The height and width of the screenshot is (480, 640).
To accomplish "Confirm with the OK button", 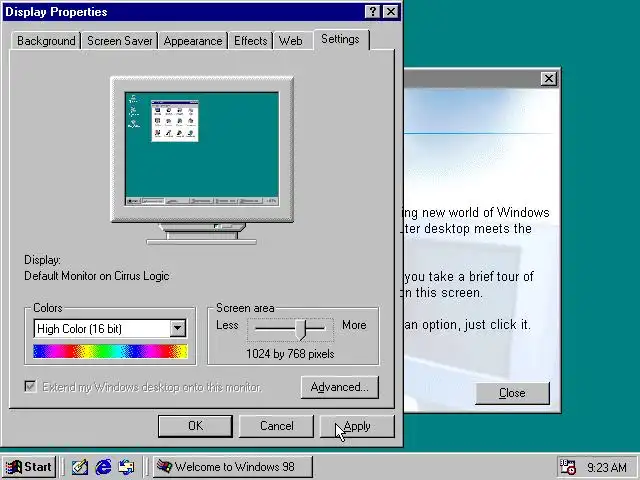I will [x=195, y=426].
